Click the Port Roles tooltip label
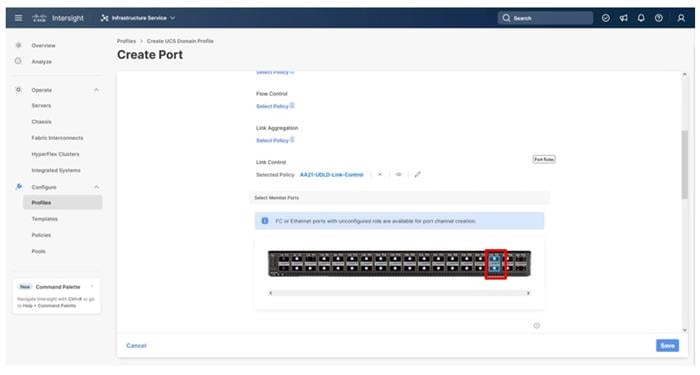Viewport: 700px width, 375px height. tap(544, 159)
